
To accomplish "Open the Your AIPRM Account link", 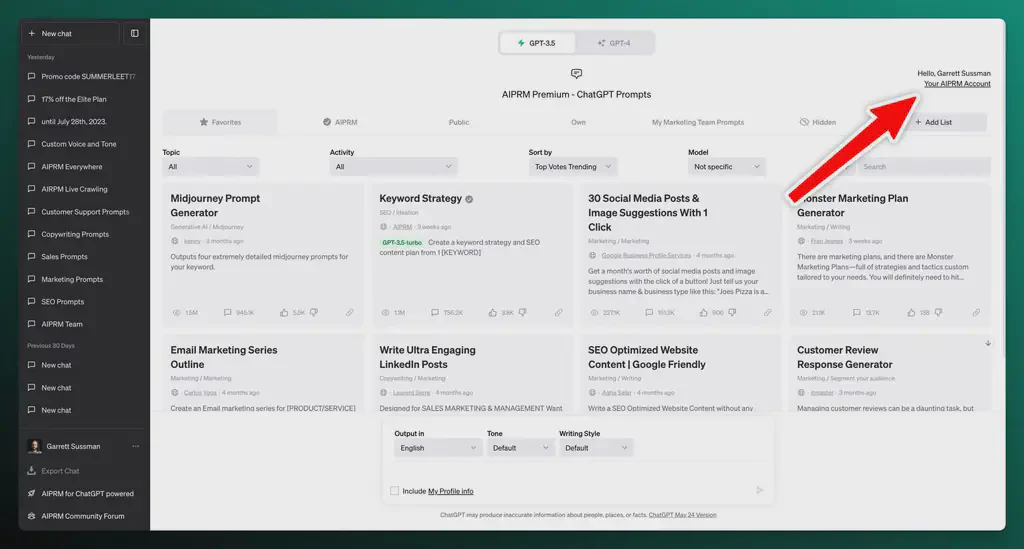I will (957, 84).
